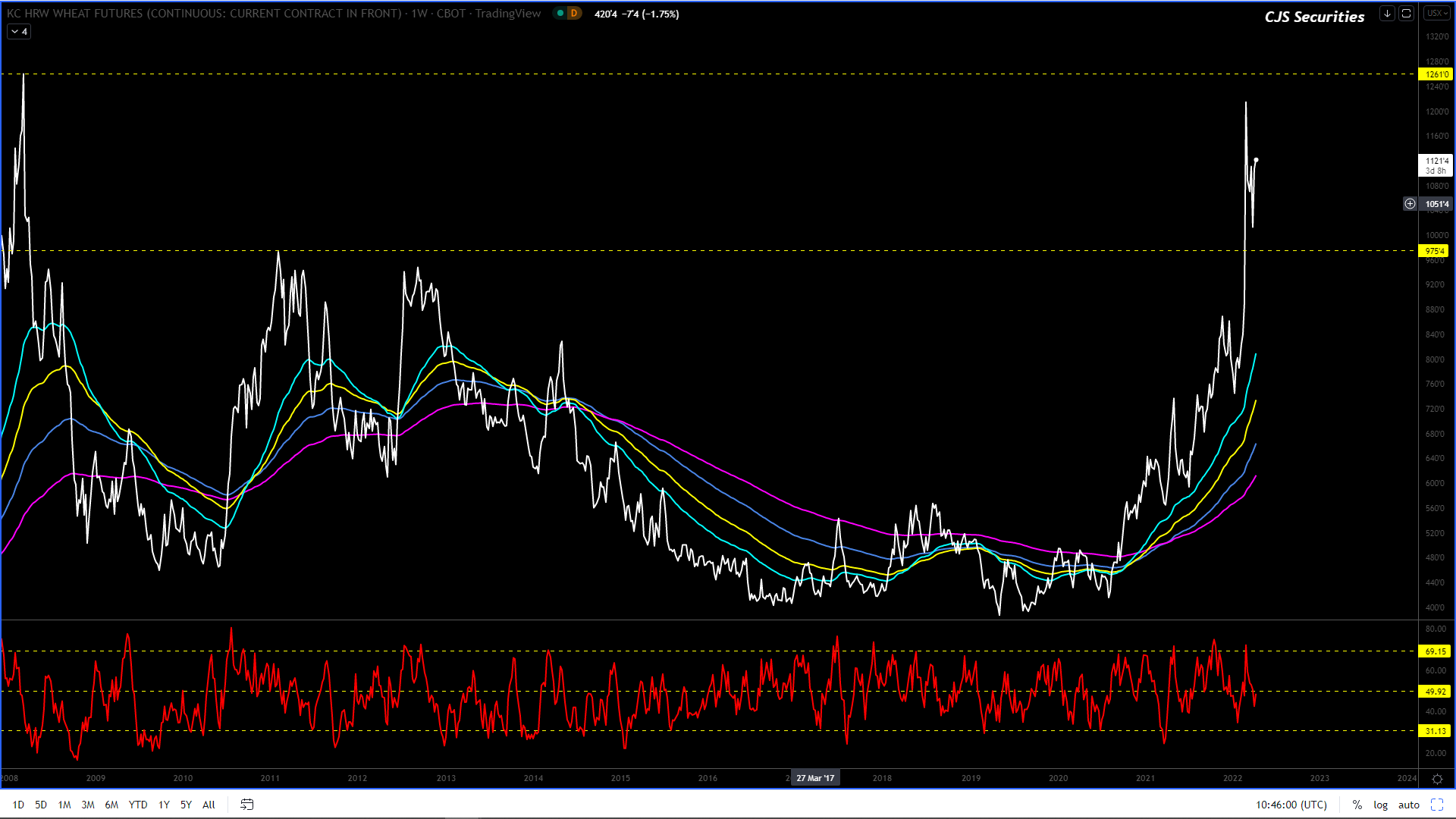Screen dimensions: 1456x819
Task: Toggle maximize chart square-bracket icon
Action: click(x=1406, y=14)
